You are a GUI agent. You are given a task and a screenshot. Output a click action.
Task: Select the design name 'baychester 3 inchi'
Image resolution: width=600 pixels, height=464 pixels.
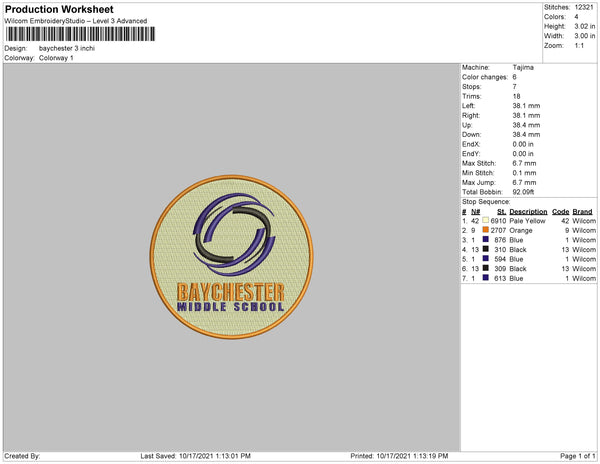click(x=67, y=48)
